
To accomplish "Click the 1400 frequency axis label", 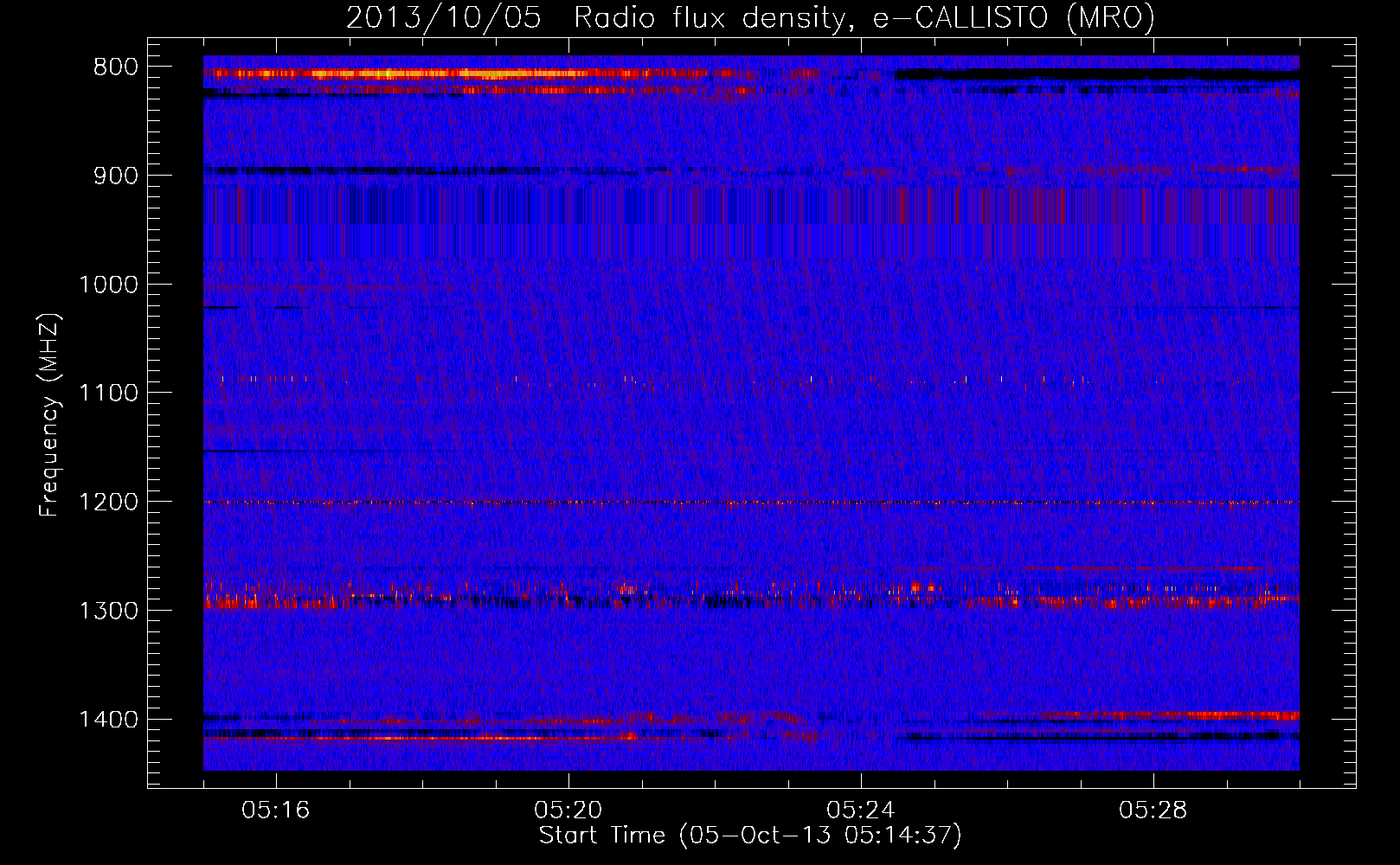I will 108,720.
